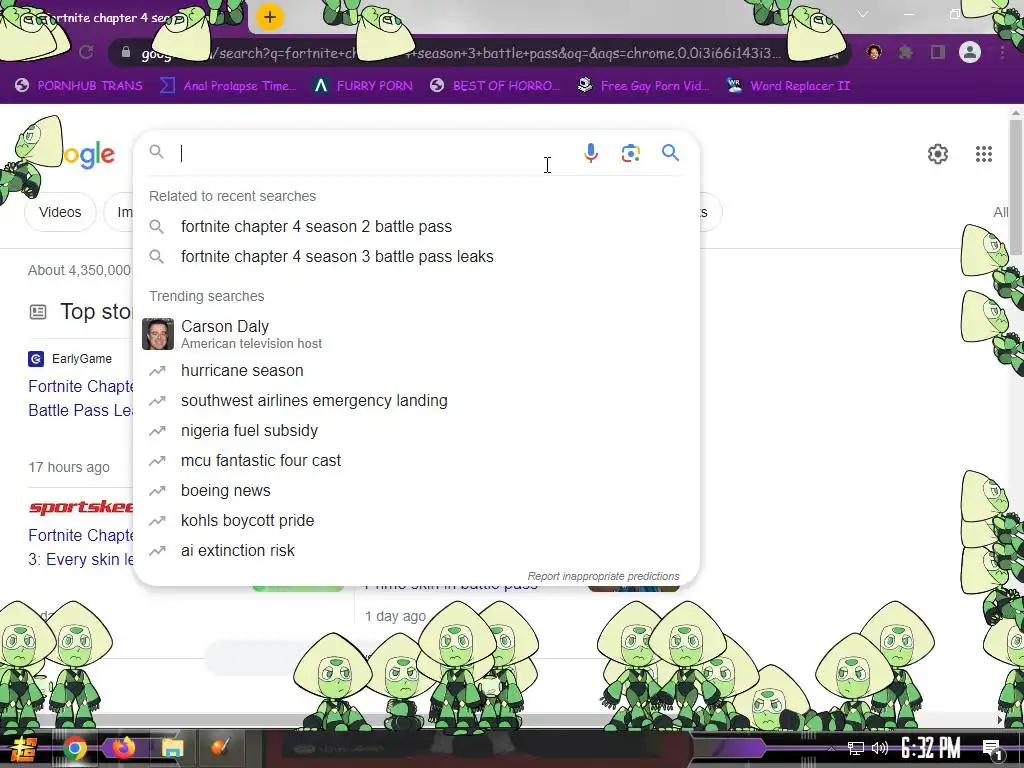
Task: Open Google Lens image search icon
Action: (631, 153)
